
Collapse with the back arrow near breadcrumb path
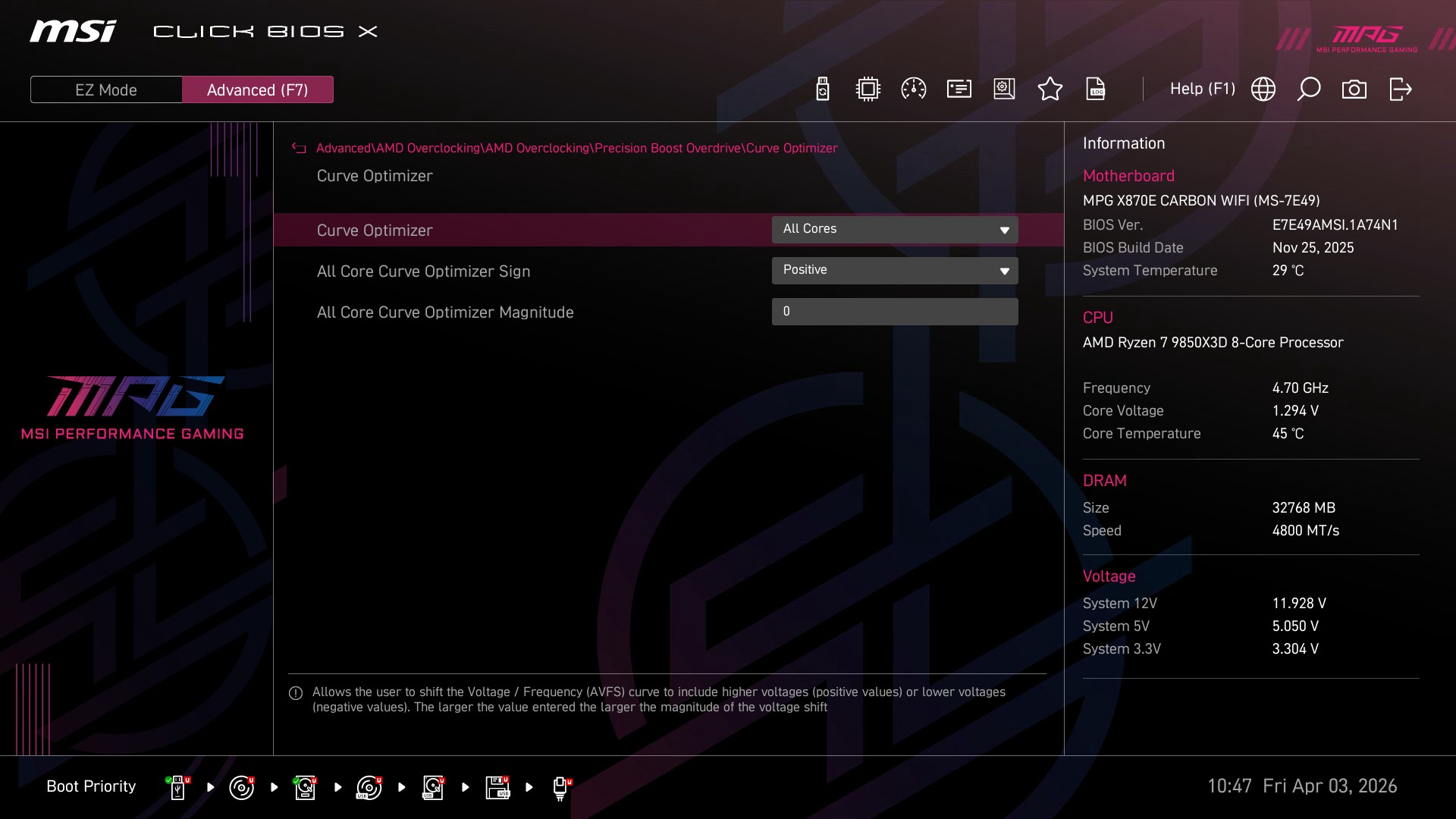tap(298, 148)
